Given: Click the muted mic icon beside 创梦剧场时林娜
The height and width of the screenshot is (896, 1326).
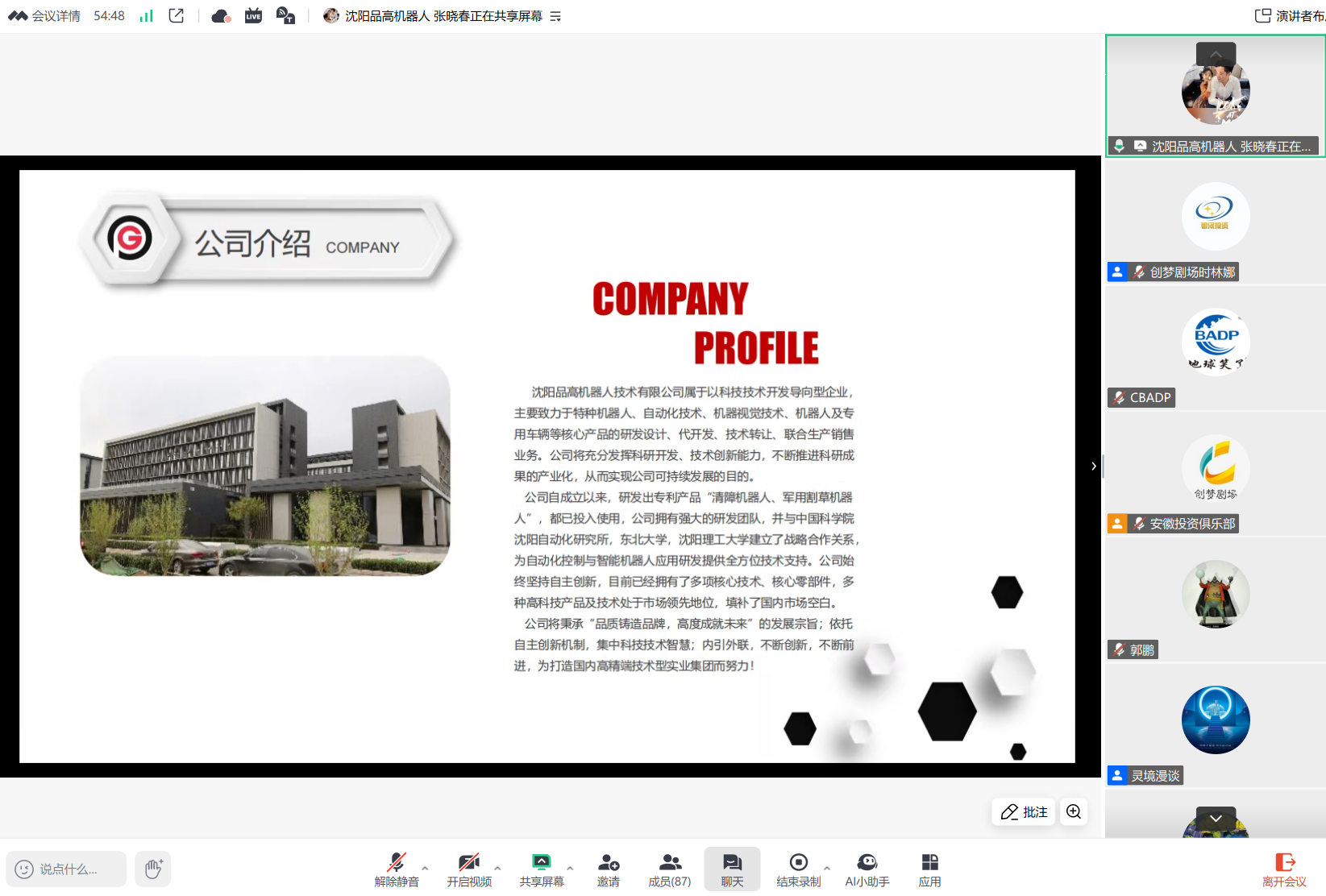Looking at the screenshot, I should pos(1138,272).
